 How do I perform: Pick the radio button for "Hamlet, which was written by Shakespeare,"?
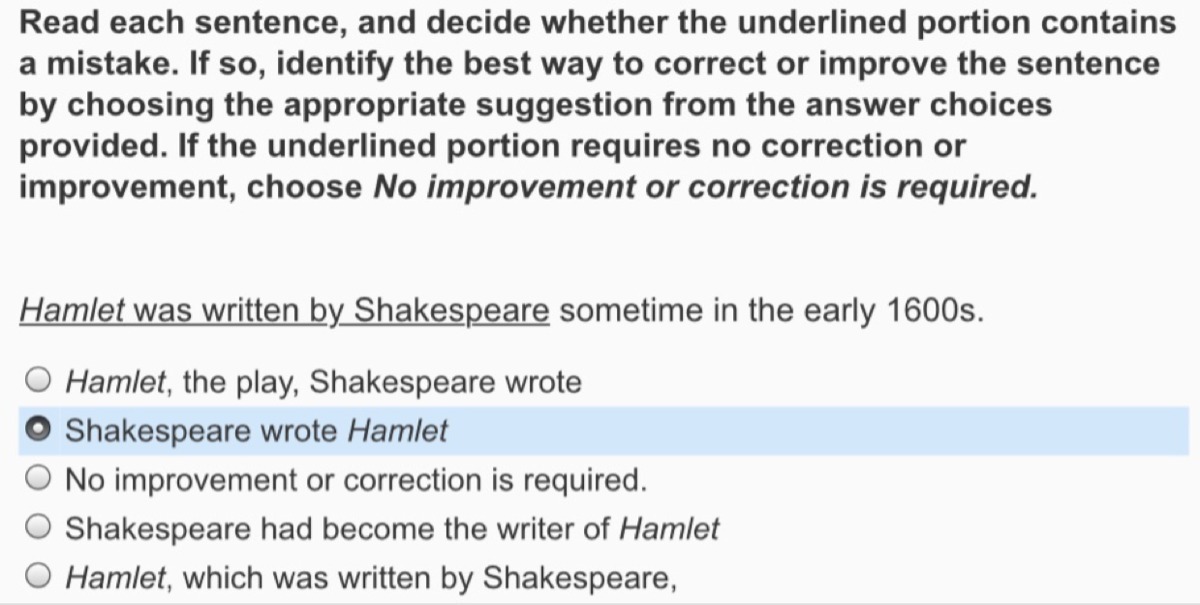[38, 577]
